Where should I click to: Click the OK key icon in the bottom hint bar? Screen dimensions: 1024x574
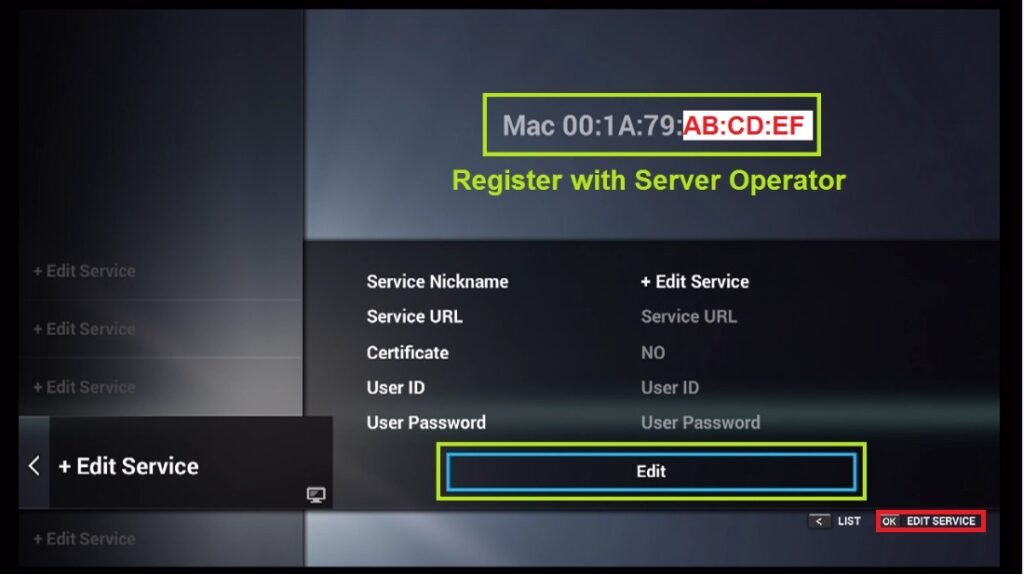tap(889, 521)
